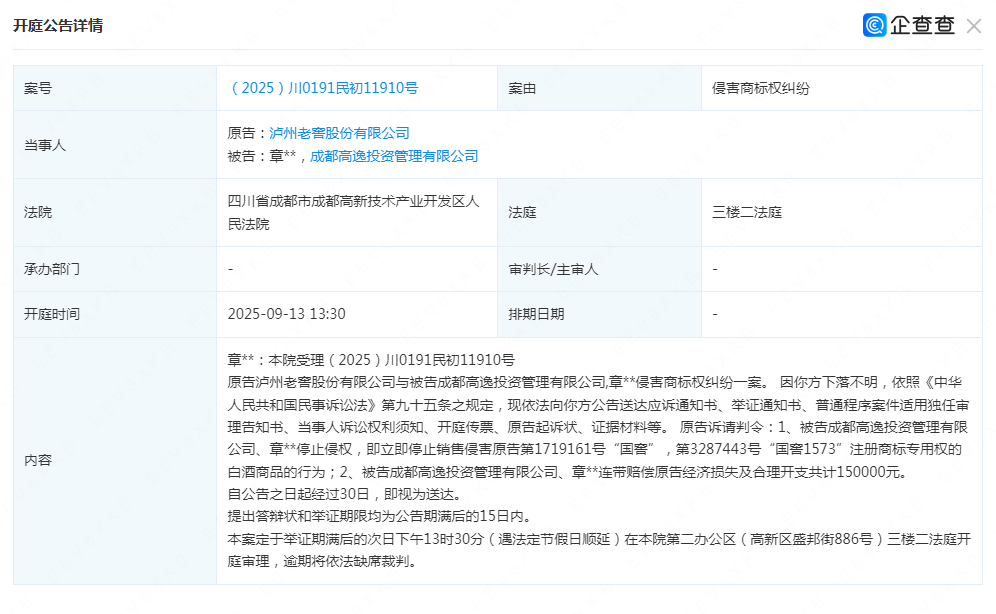
Task: Select the 侵害商标权纠纷 value
Action: click(x=760, y=88)
